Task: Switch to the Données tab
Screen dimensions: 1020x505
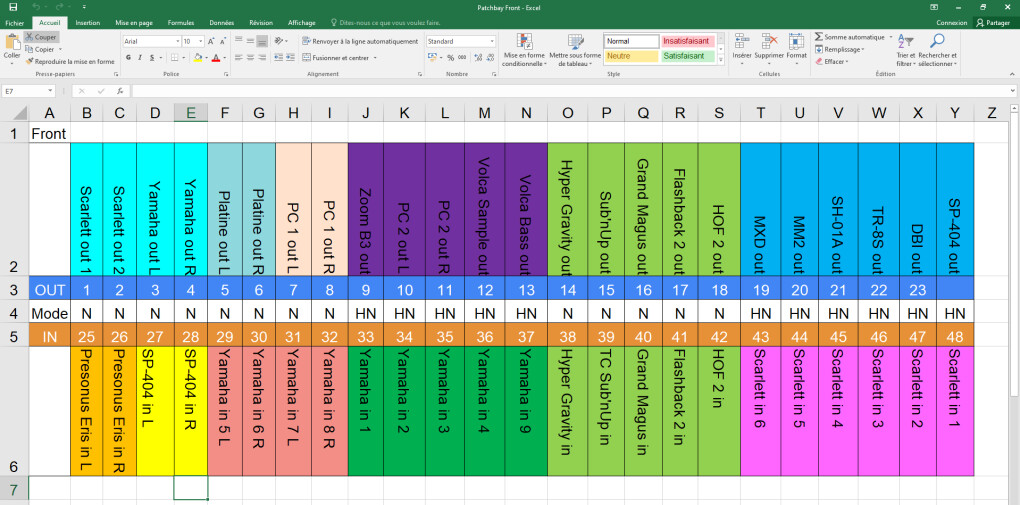Action: (222, 23)
